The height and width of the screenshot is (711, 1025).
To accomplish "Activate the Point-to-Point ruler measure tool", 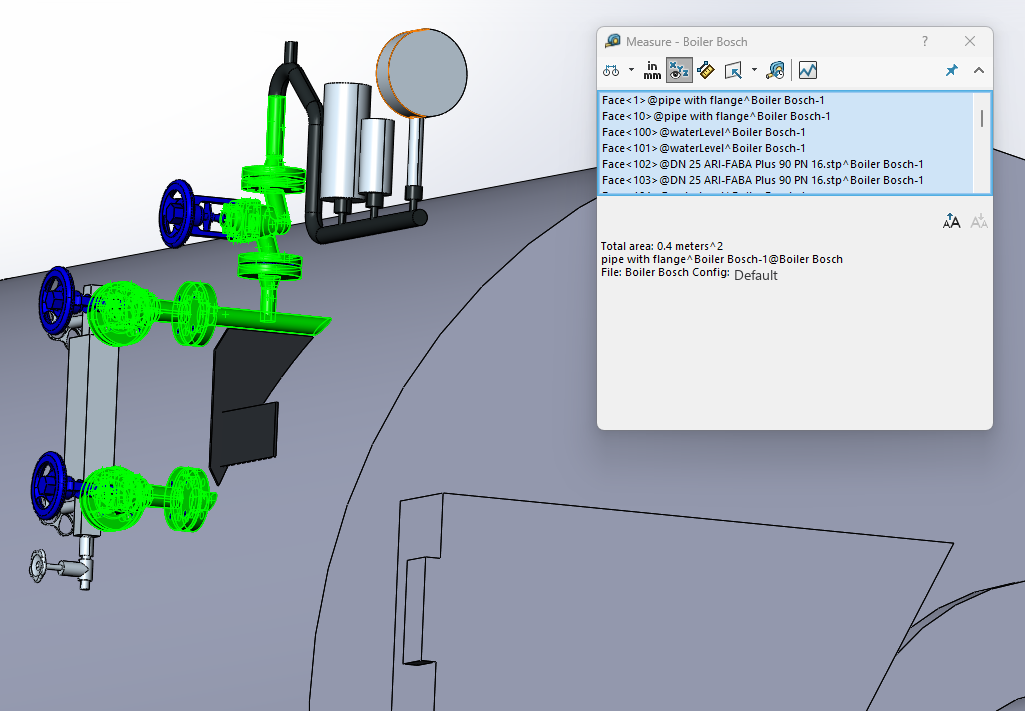I will [x=706, y=71].
